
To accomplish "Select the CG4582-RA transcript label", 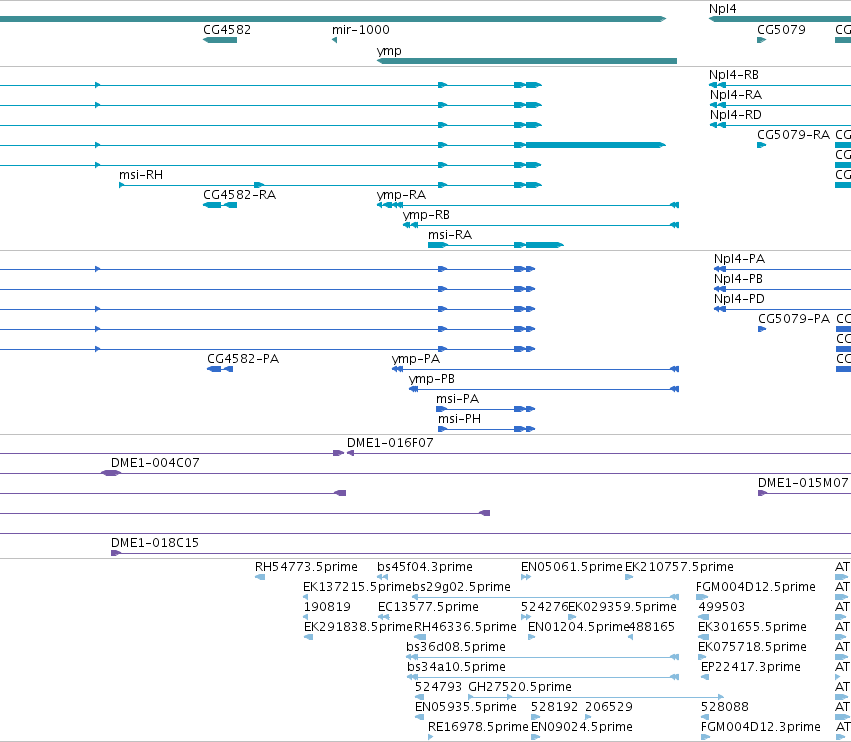I will (x=239, y=195).
